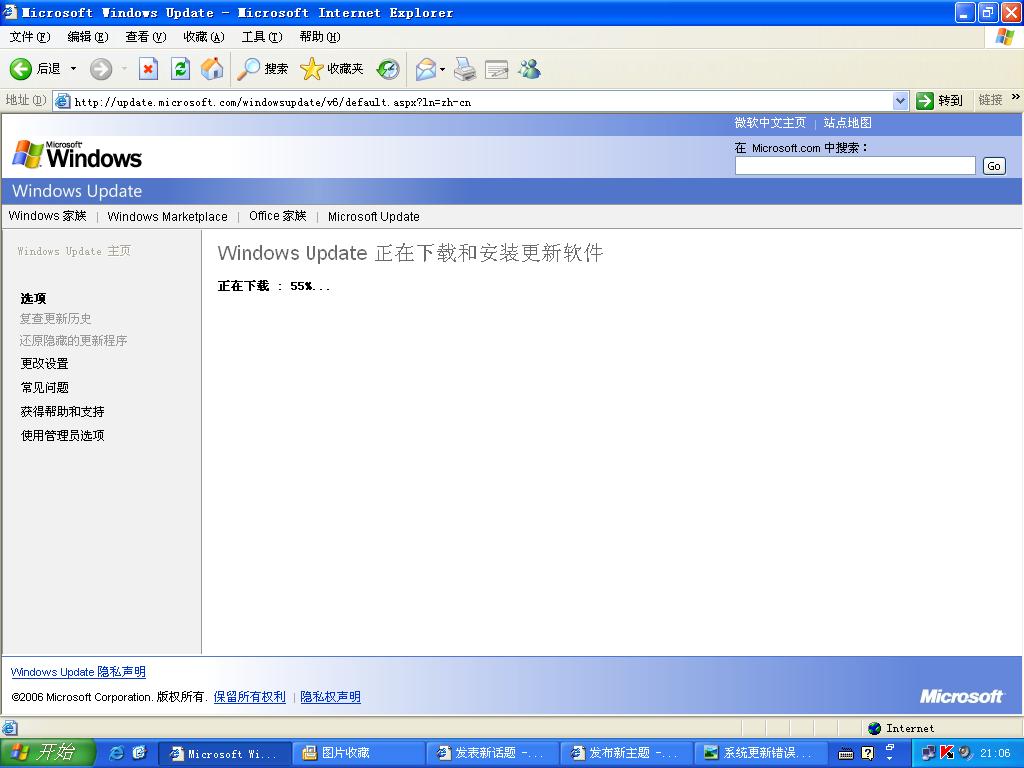Click the language bar help question icon

tap(867, 753)
